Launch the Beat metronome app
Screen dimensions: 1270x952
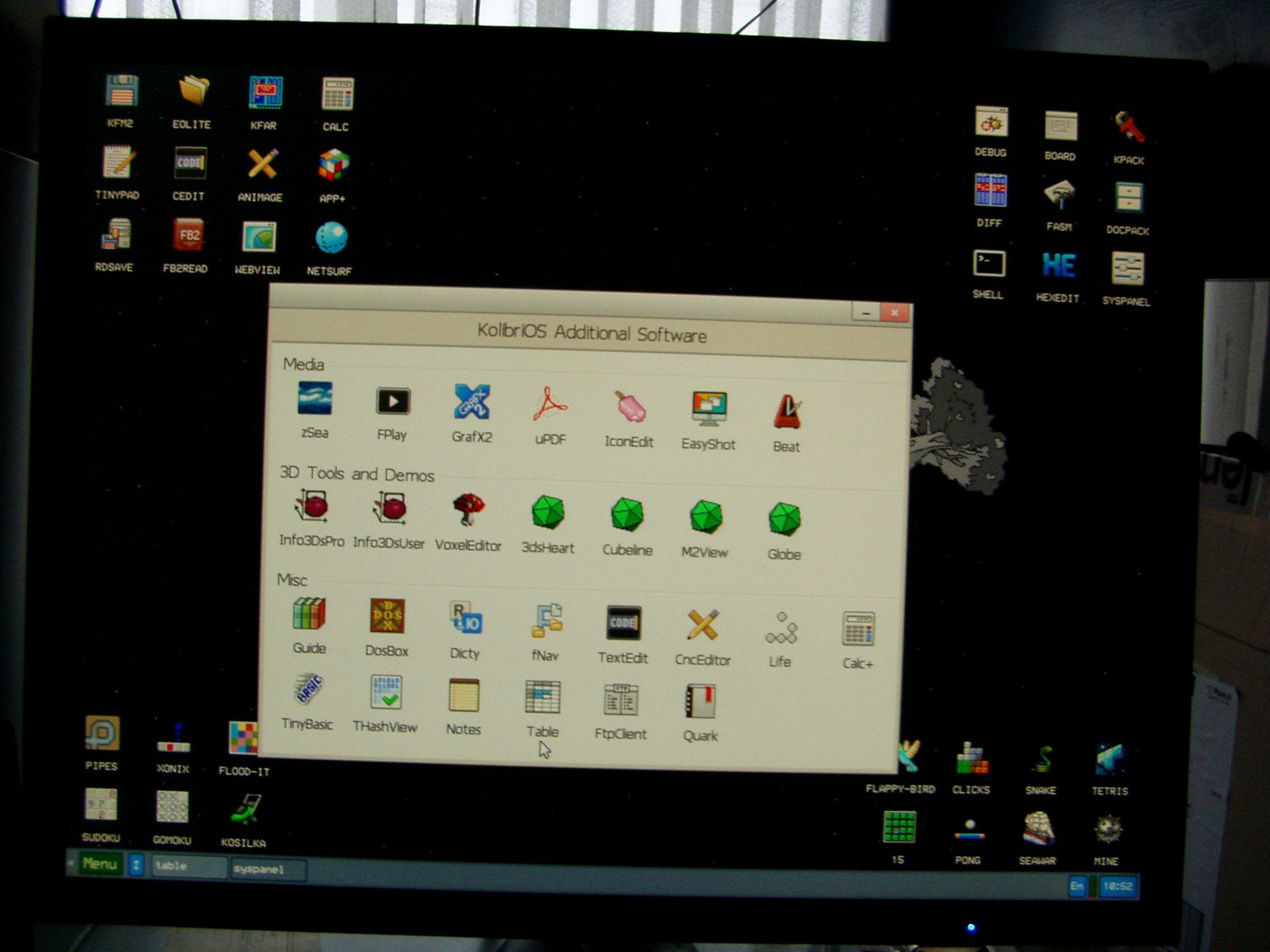click(787, 413)
